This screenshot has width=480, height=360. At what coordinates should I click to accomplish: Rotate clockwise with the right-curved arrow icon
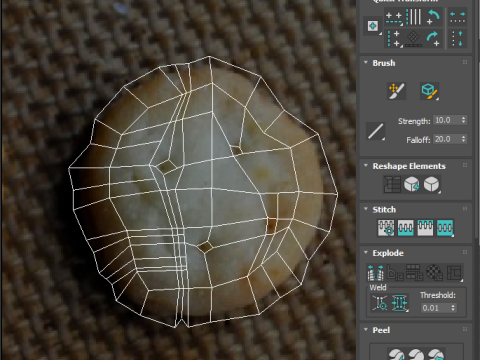tap(433, 39)
